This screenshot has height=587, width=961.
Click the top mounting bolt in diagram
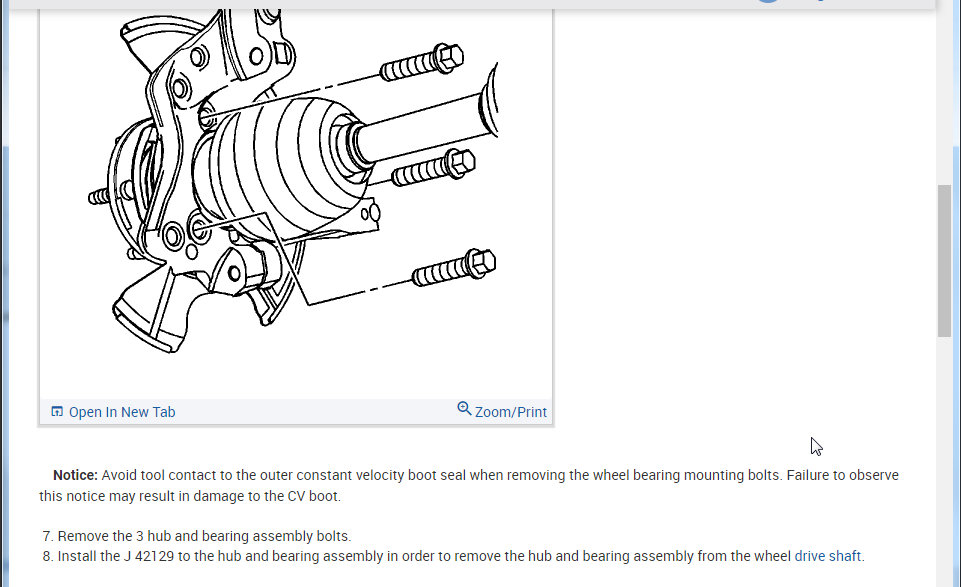[x=422, y=62]
